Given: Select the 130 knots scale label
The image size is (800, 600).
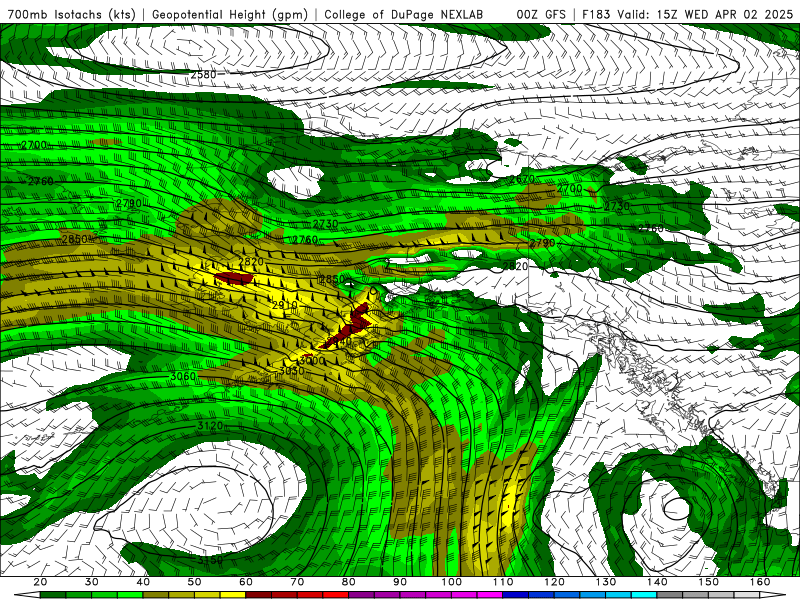Looking at the screenshot, I should 606,582.
